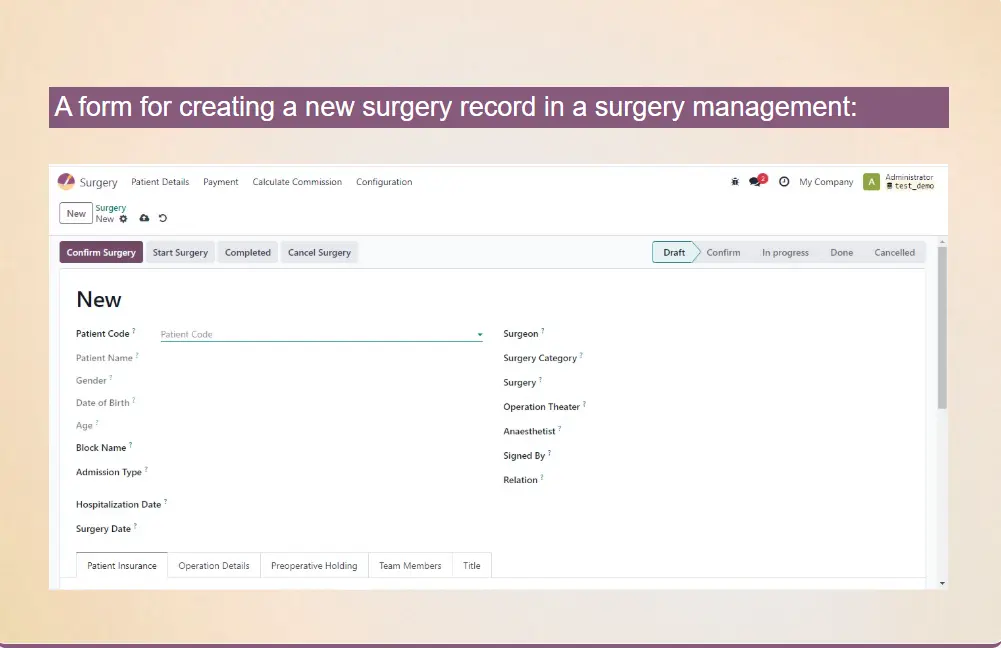Select the In progress status stage

click(785, 253)
